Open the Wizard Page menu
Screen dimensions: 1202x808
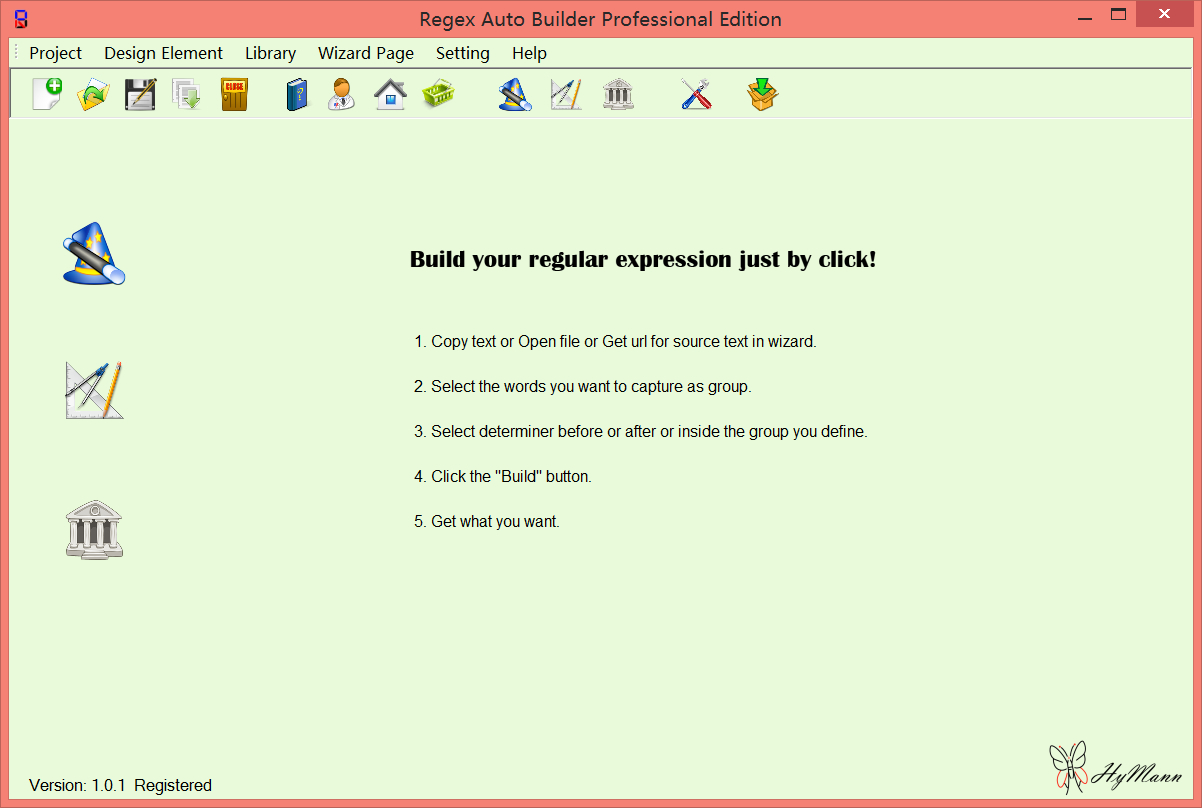(366, 53)
